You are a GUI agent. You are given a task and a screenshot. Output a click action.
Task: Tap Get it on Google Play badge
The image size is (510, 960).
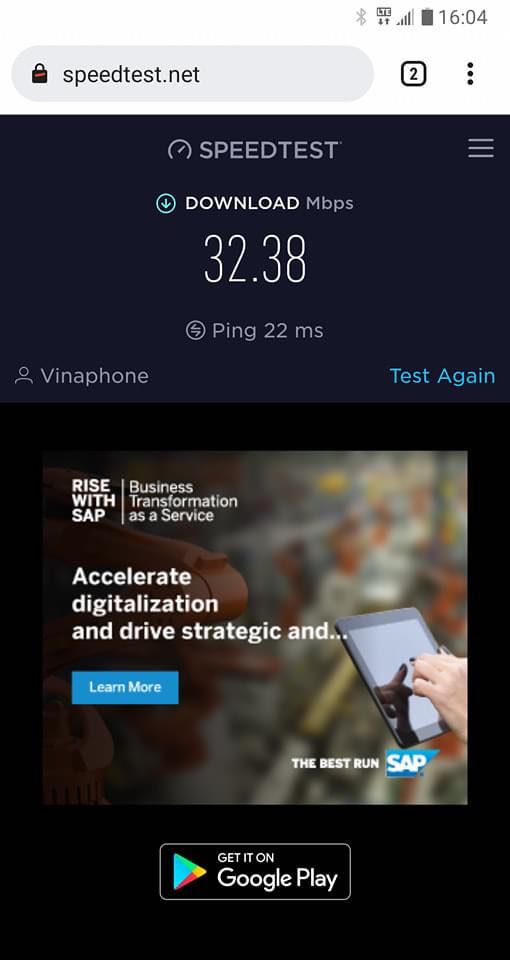(255, 872)
